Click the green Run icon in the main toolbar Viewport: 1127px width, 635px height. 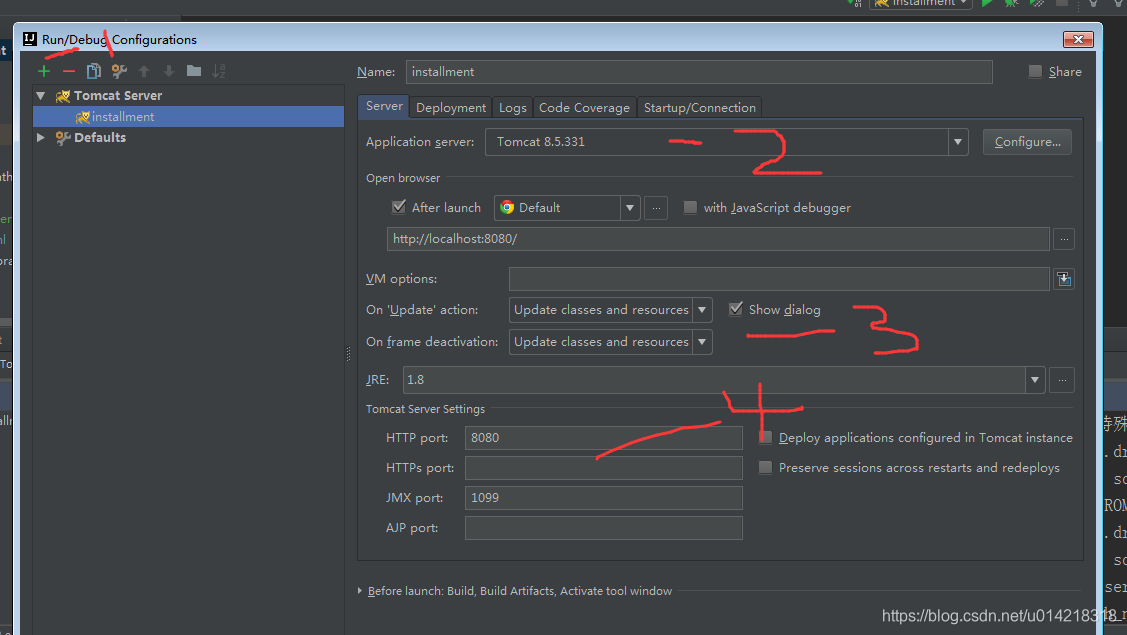point(988,4)
